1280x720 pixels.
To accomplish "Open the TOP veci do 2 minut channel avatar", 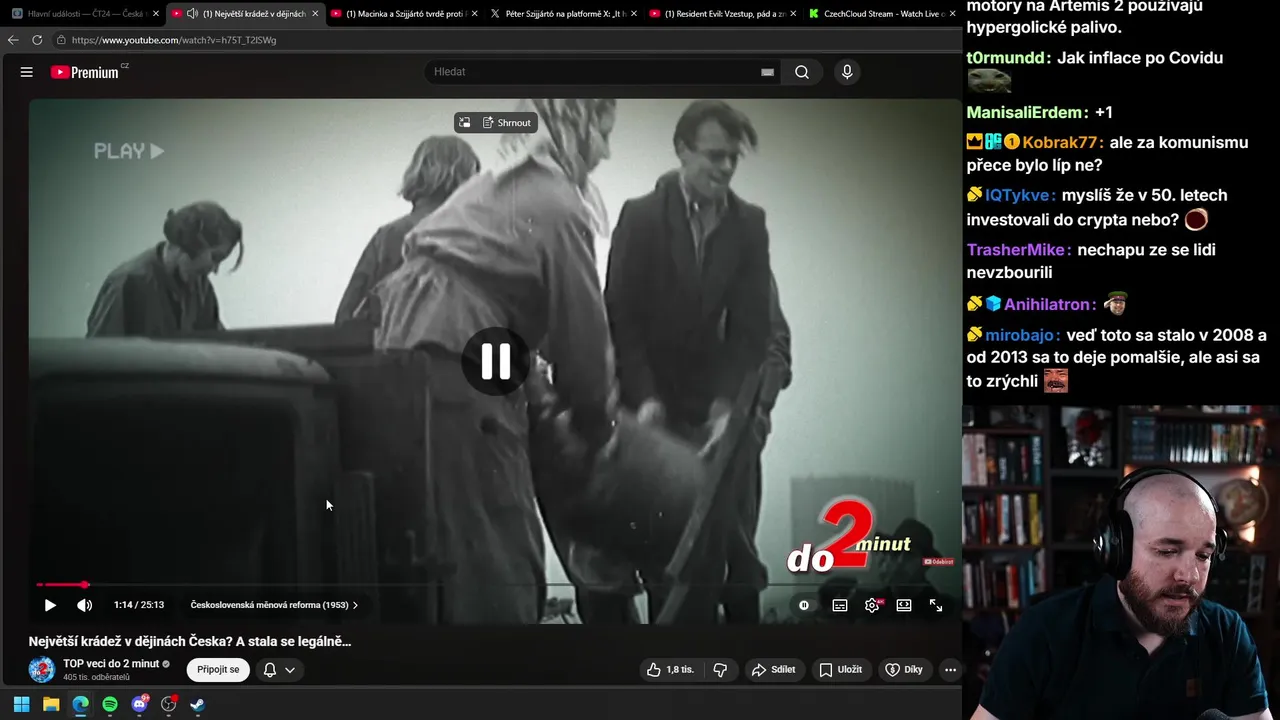I will [41, 670].
